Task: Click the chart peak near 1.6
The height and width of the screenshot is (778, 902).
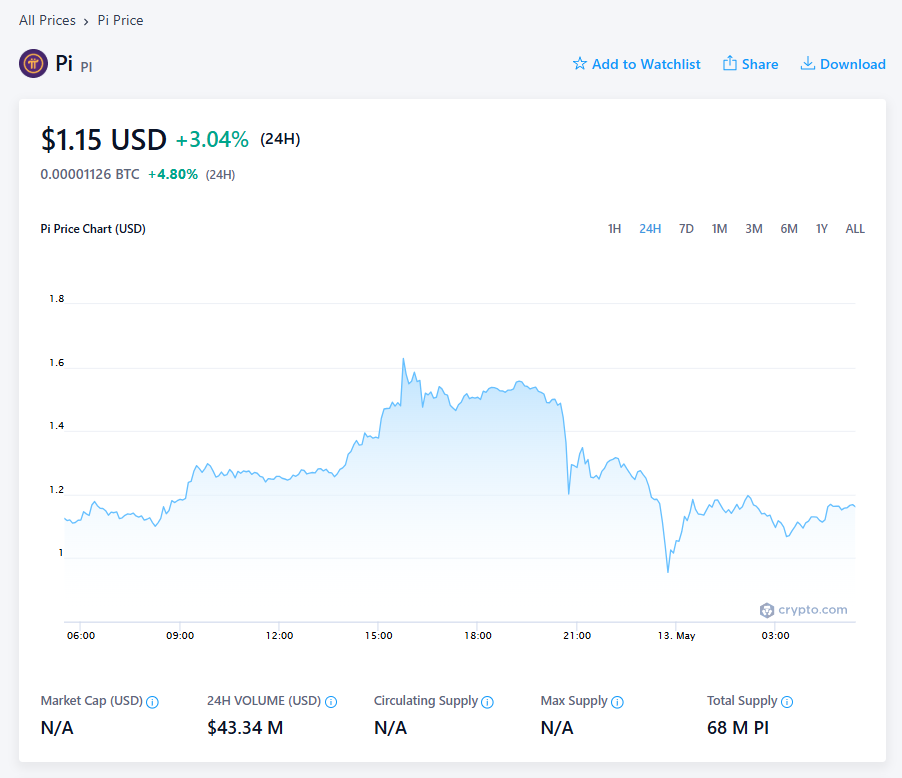Action: [403, 359]
